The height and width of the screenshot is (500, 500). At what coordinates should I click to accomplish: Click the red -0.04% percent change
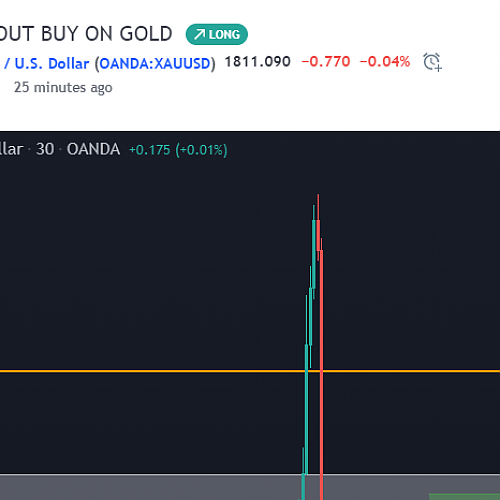385,62
